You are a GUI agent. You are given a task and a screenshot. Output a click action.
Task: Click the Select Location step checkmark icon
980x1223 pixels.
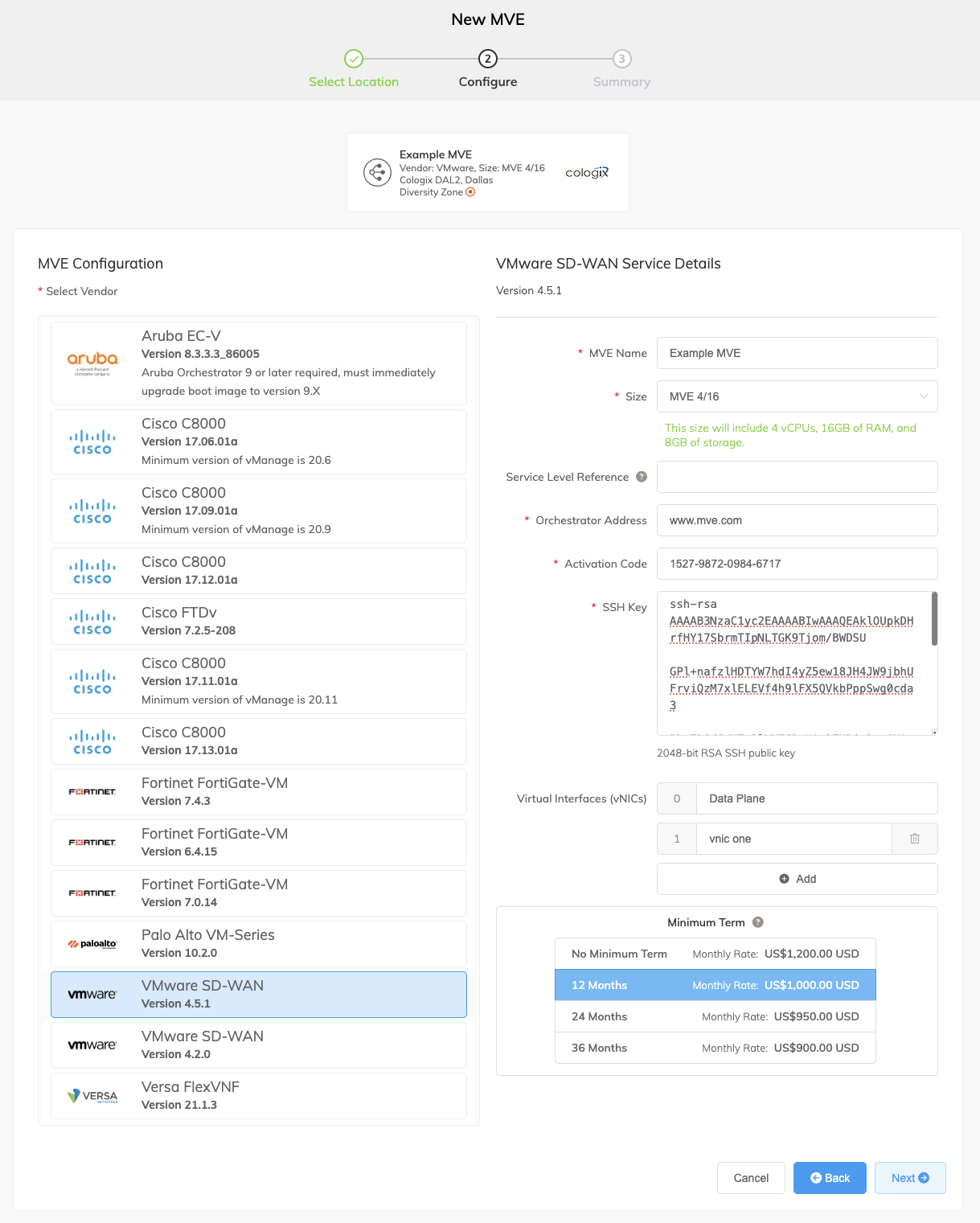(354, 59)
